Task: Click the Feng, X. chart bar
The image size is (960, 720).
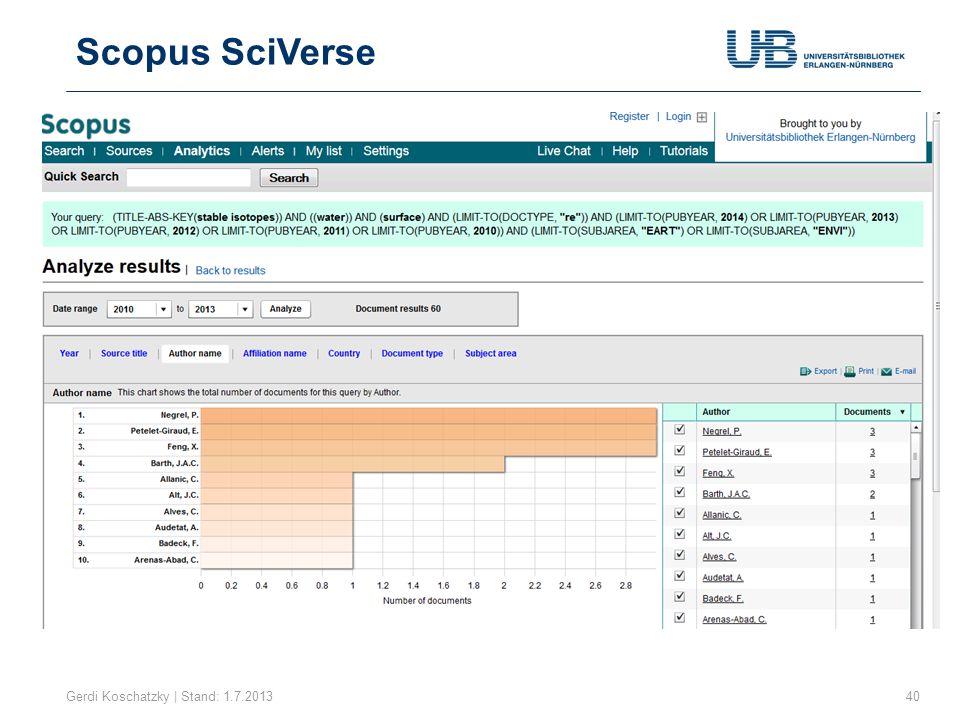Action: pyautogui.click(x=429, y=448)
